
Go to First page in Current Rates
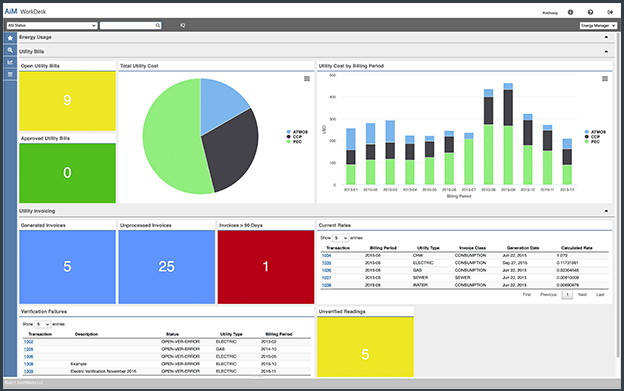point(526,295)
